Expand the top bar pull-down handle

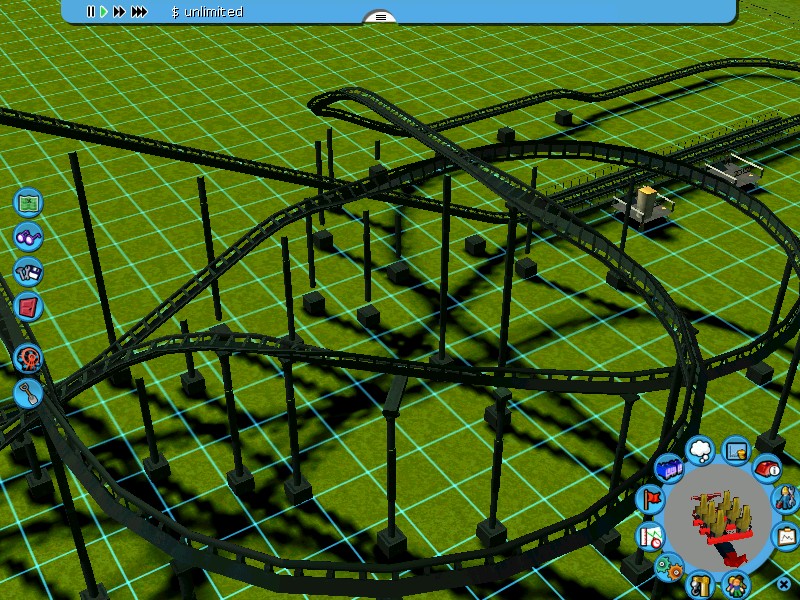(x=380, y=17)
